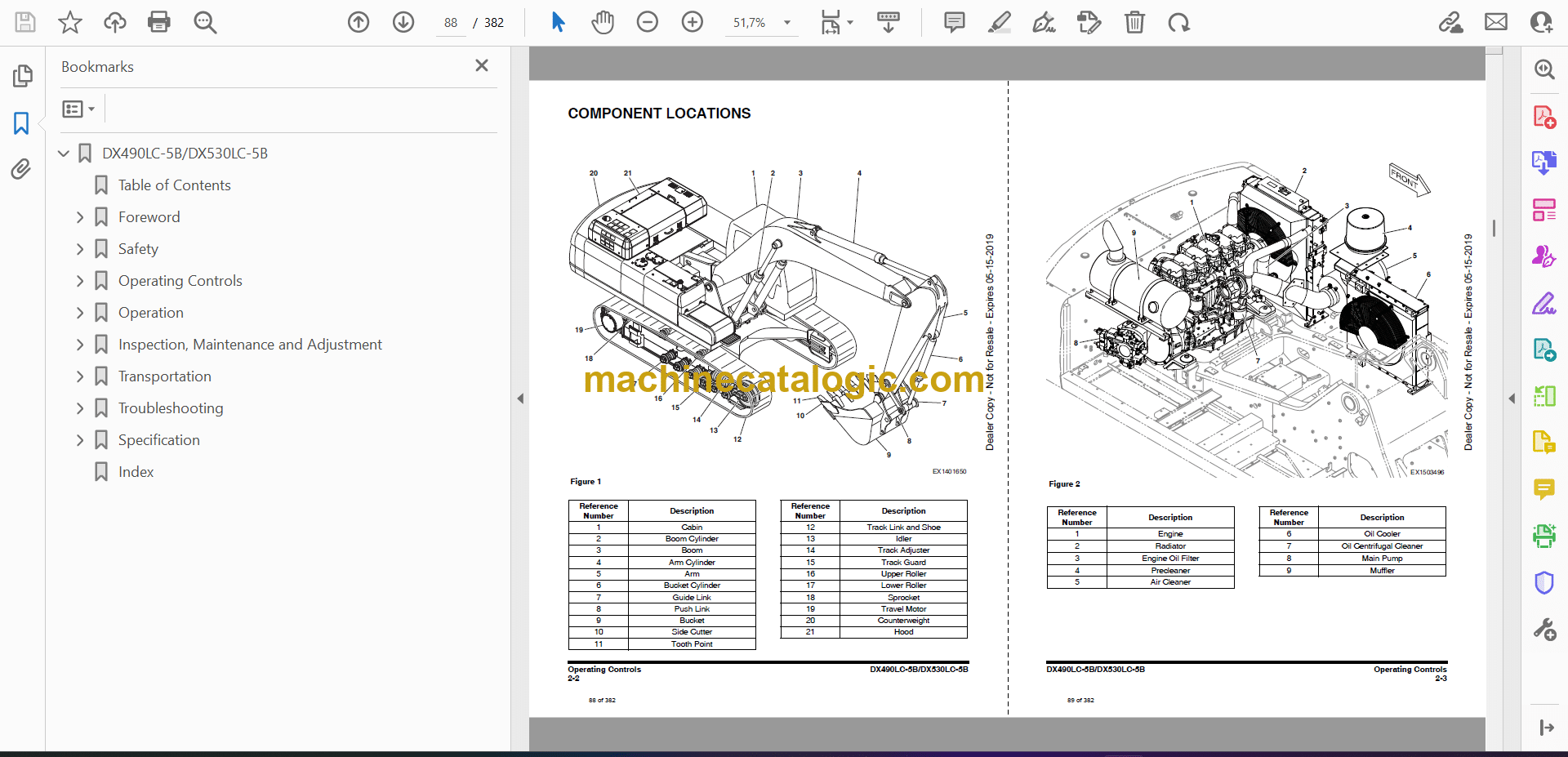Open the Protect shield tool
This screenshot has height=757, width=1568.
pyautogui.click(x=1544, y=583)
